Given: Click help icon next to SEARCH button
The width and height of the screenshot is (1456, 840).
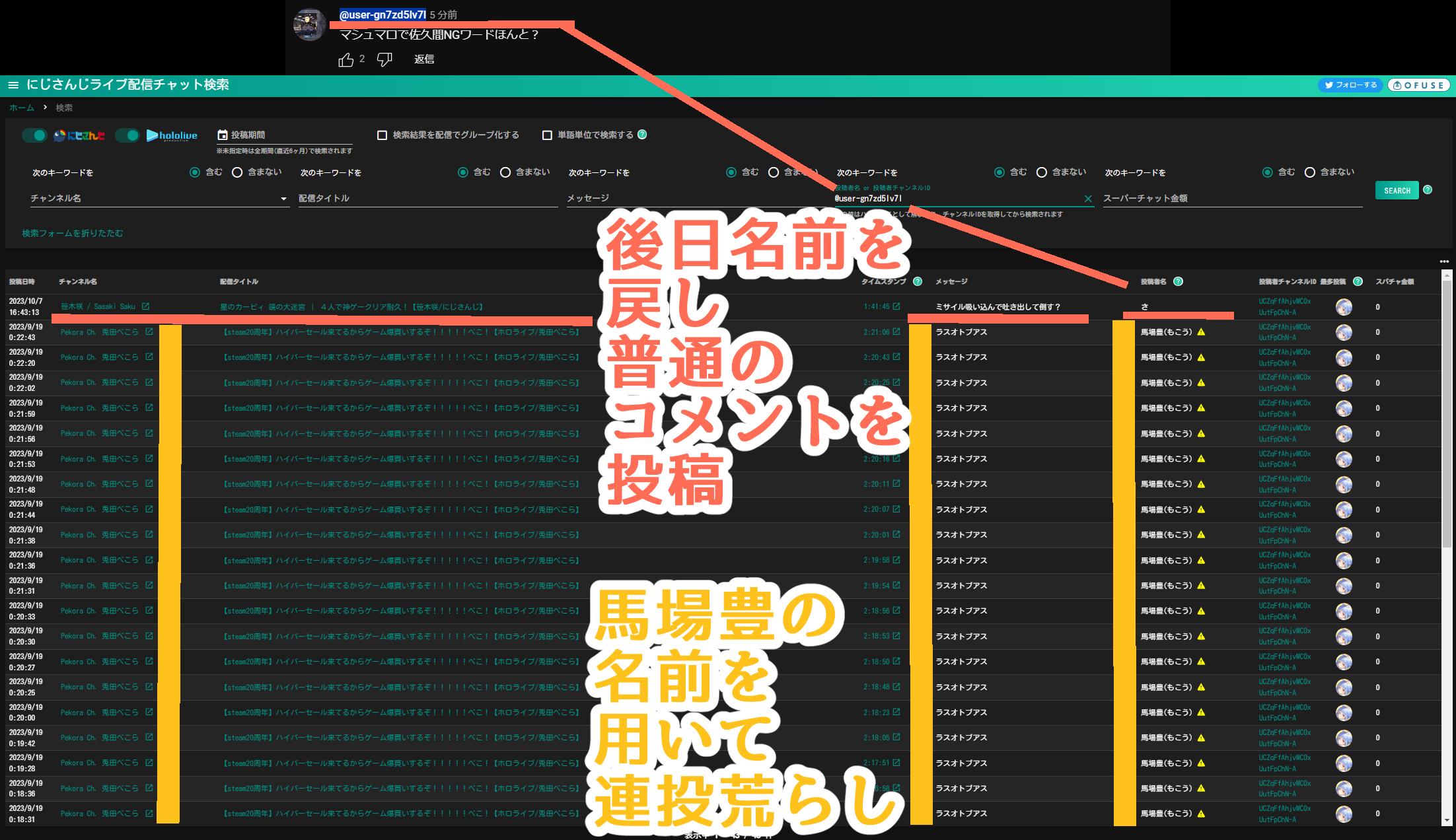Looking at the screenshot, I should click(1428, 190).
